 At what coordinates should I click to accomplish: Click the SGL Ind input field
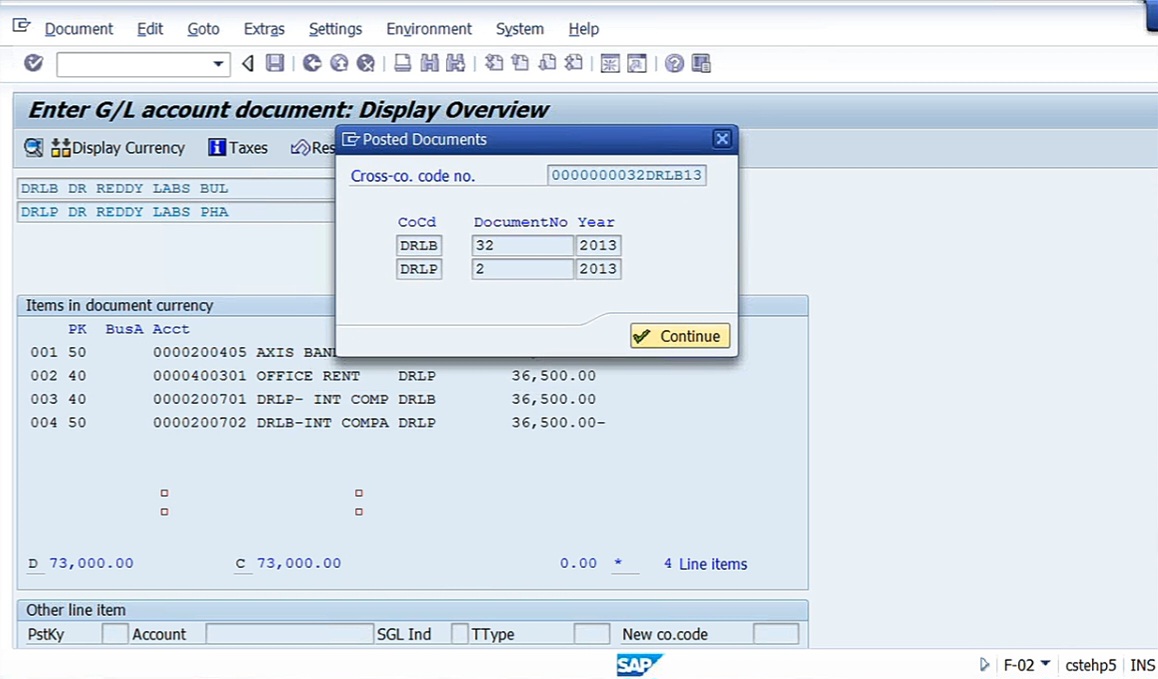(459, 634)
